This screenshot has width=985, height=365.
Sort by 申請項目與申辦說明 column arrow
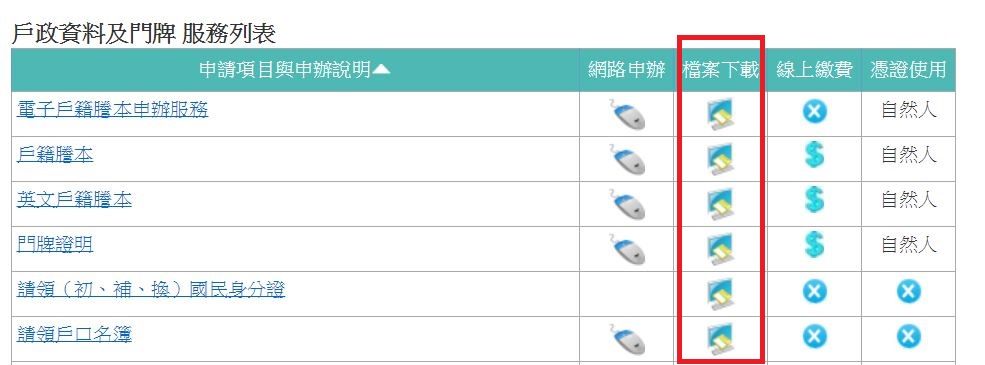[x=381, y=69]
